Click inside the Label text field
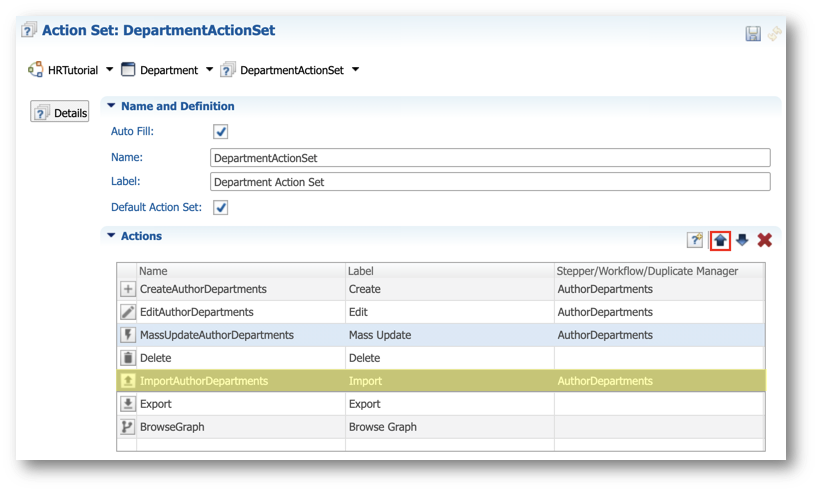Screen dimensions: 817x491 point(490,182)
